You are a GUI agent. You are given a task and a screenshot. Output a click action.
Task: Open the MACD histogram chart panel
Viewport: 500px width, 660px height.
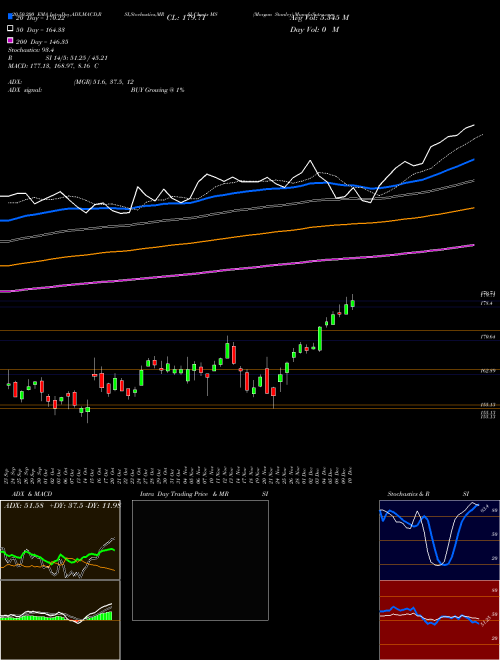point(60,620)
